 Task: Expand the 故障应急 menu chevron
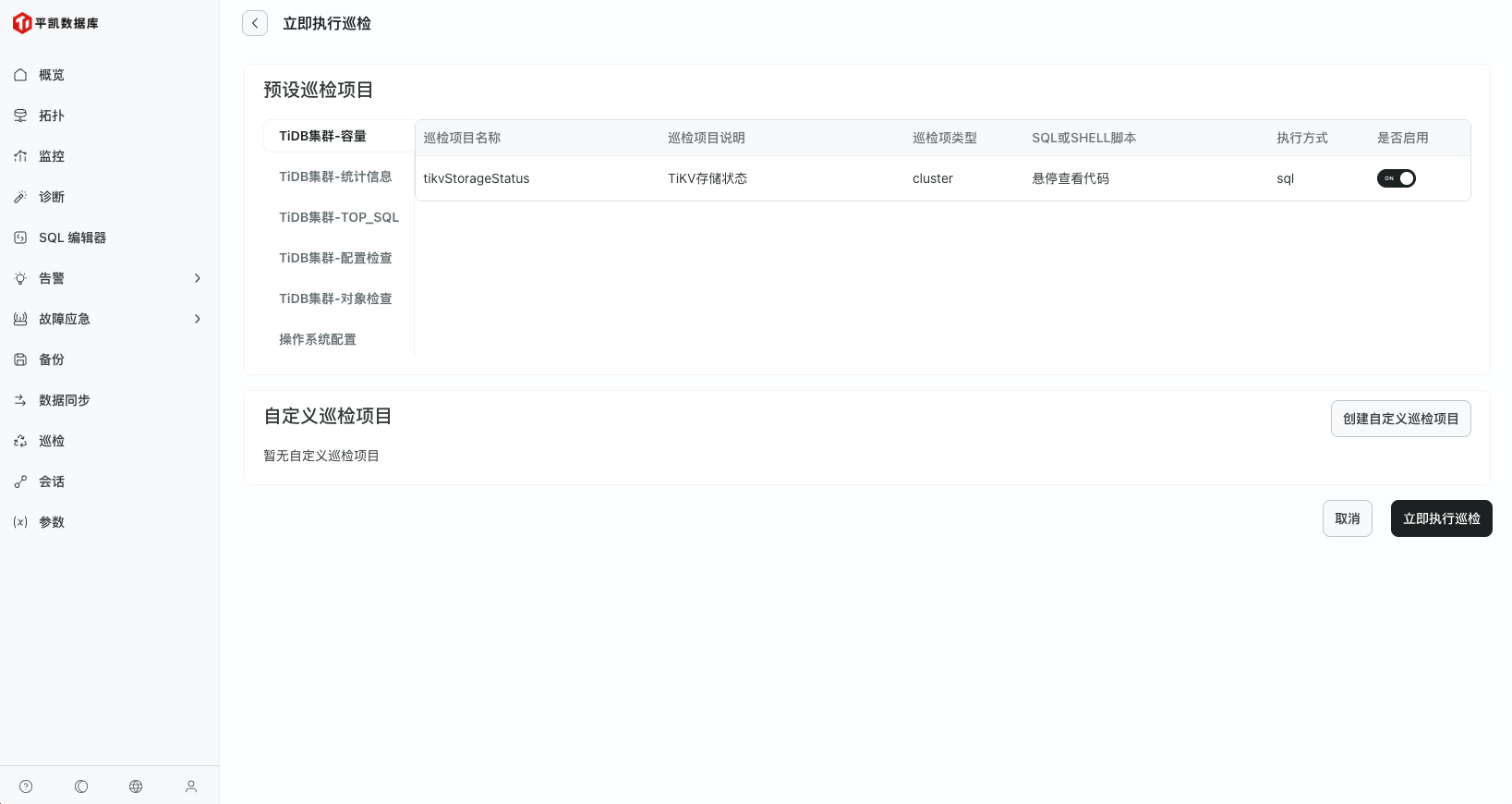[197, 319]
